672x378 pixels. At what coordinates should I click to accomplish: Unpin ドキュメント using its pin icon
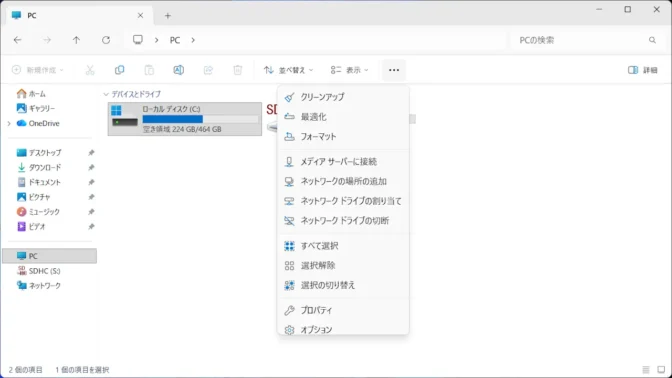point(91,182)
